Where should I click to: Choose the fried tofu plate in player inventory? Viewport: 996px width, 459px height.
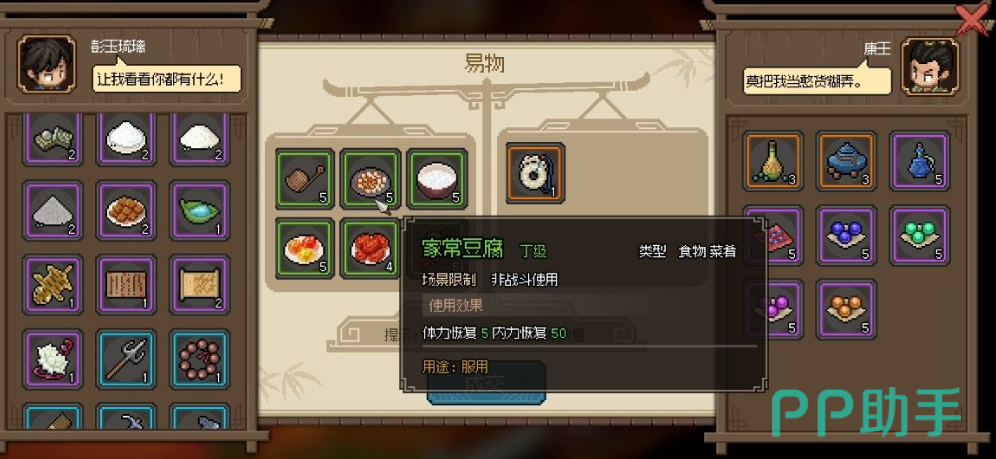[x=126, y=210]
